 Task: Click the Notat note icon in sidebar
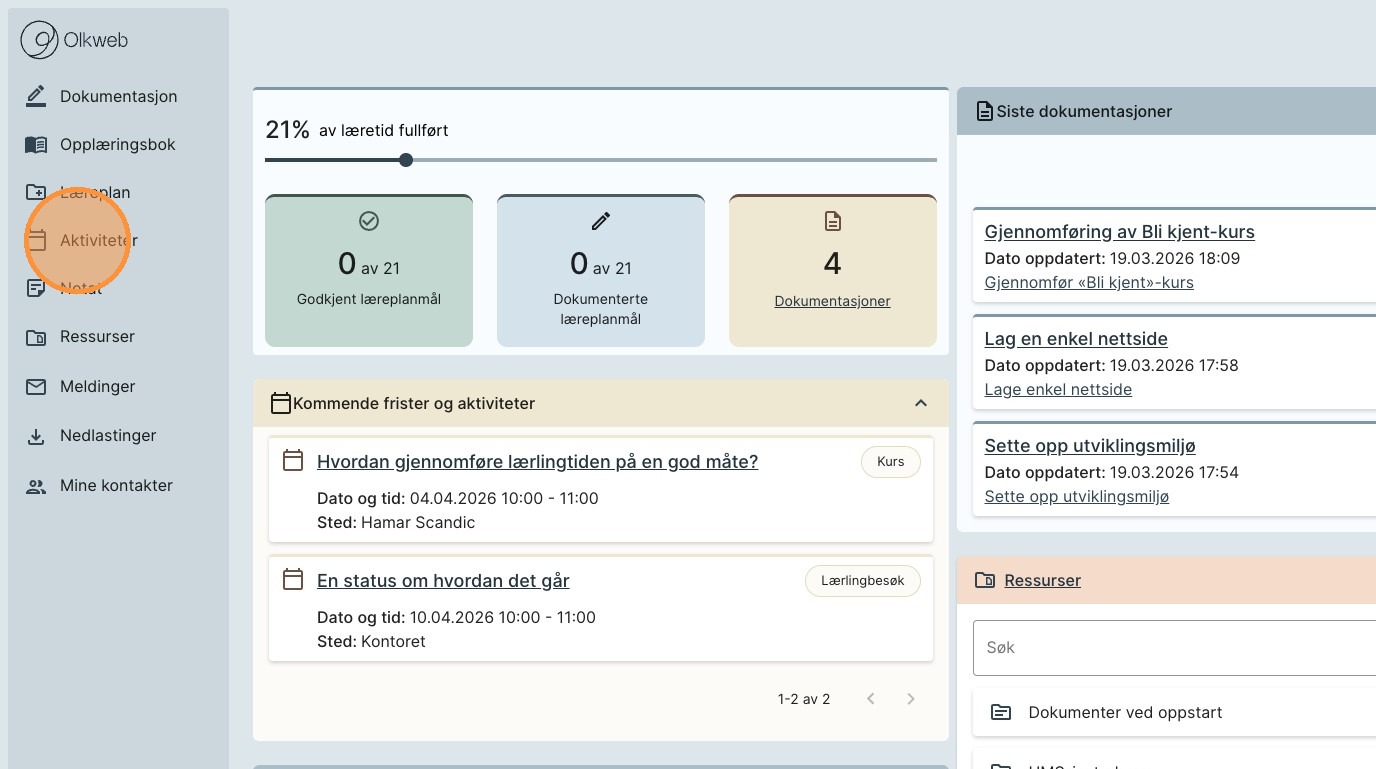tap(36, 289)
